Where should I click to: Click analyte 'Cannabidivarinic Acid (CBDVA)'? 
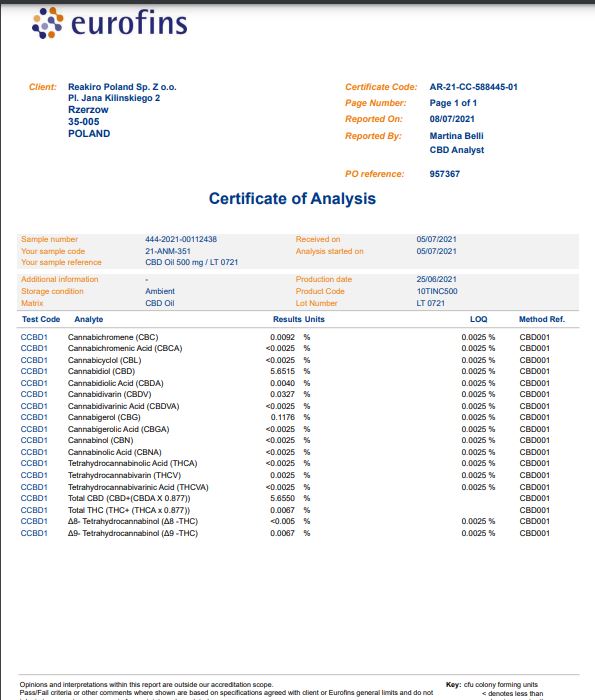123,407
